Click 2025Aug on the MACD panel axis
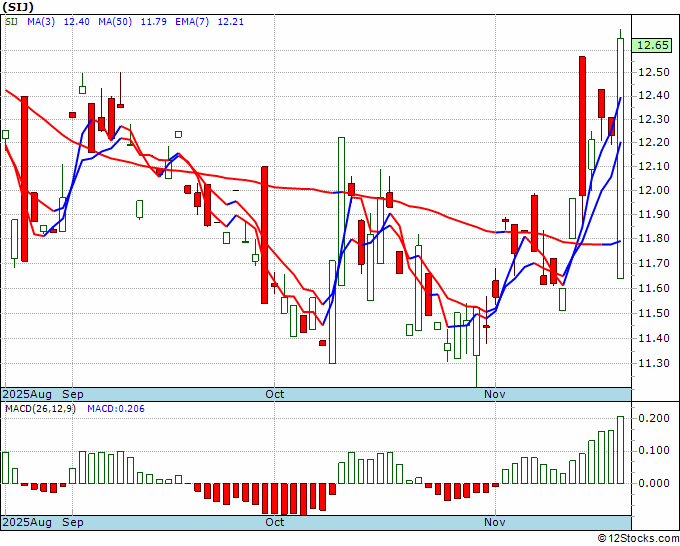 (27, 522)
